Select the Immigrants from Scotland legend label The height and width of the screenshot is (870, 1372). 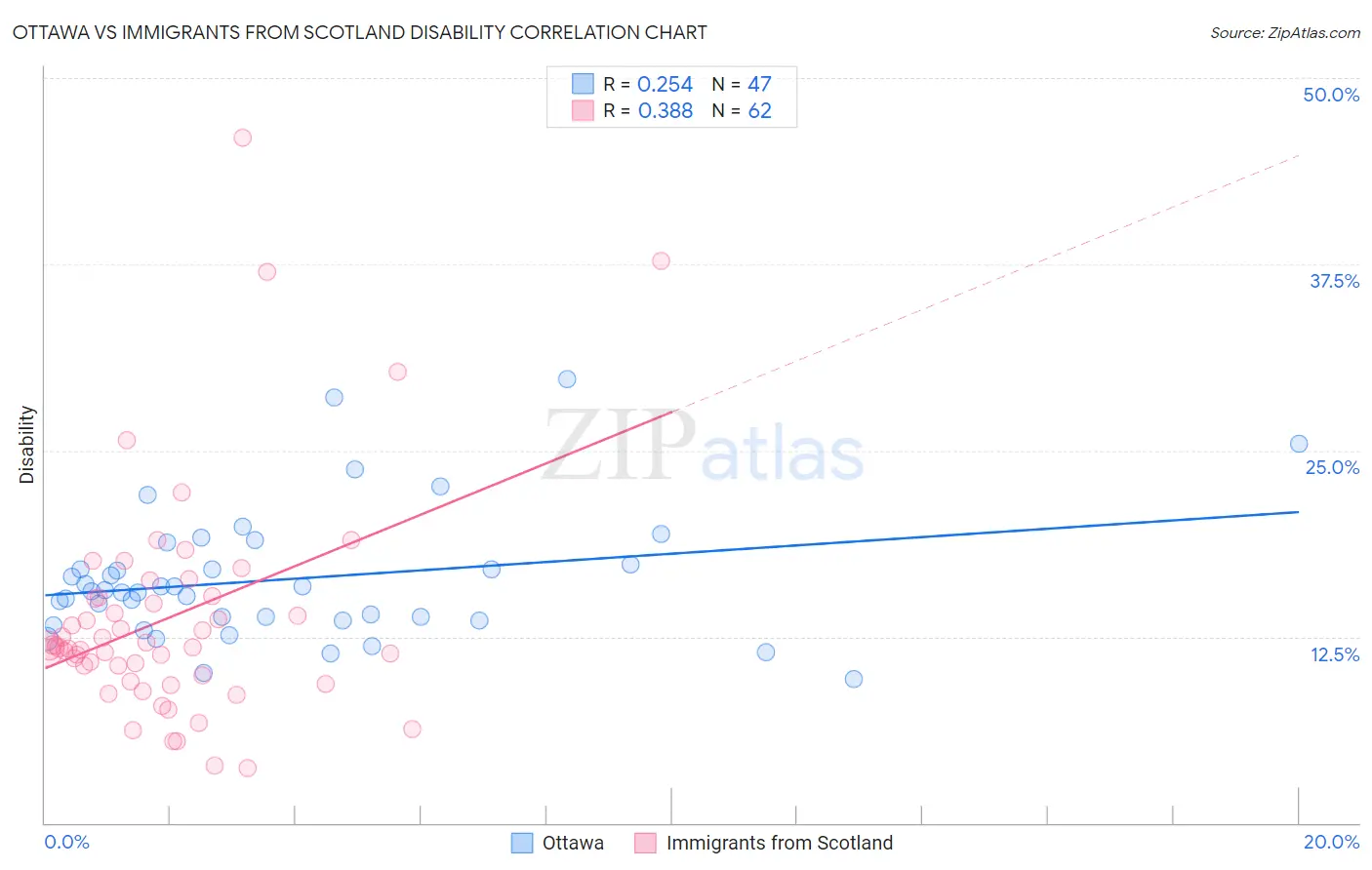click(x=780, y=843)
